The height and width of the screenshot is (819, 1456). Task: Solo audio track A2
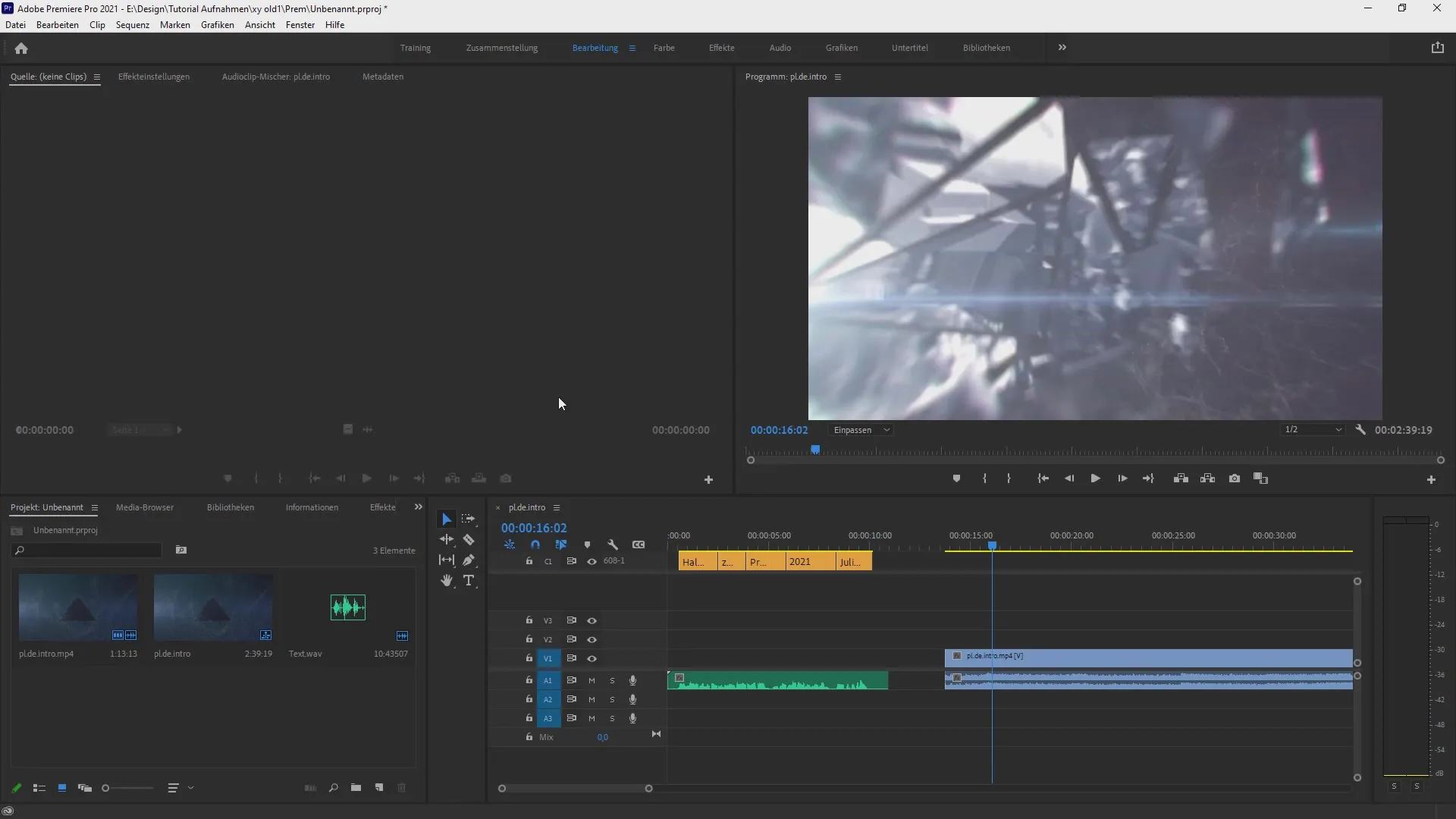coord(612,699)
